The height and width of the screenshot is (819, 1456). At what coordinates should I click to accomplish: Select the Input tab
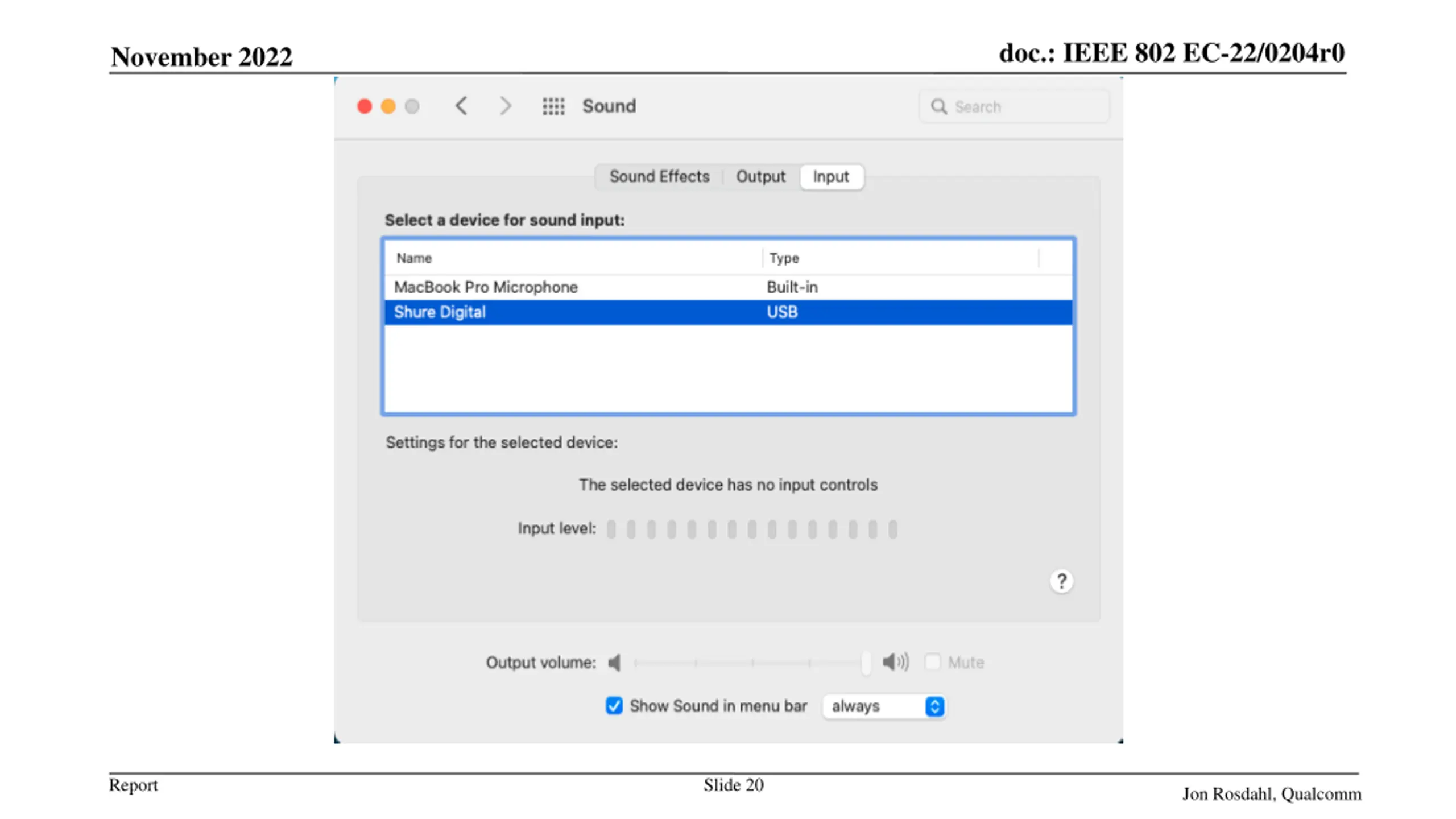[831, 177]
